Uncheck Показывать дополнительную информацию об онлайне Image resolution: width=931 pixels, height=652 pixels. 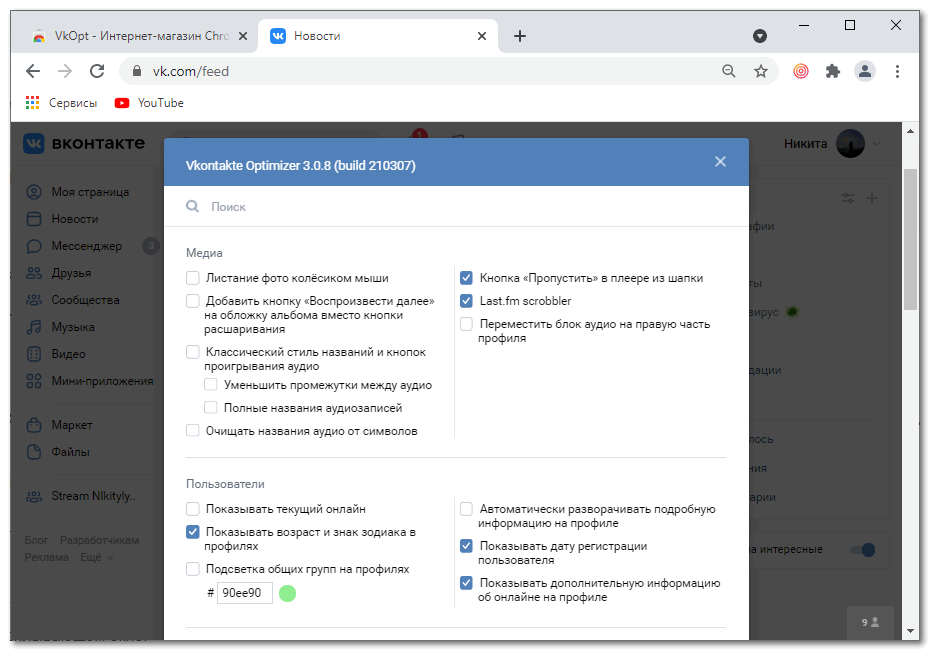point(466,583)
